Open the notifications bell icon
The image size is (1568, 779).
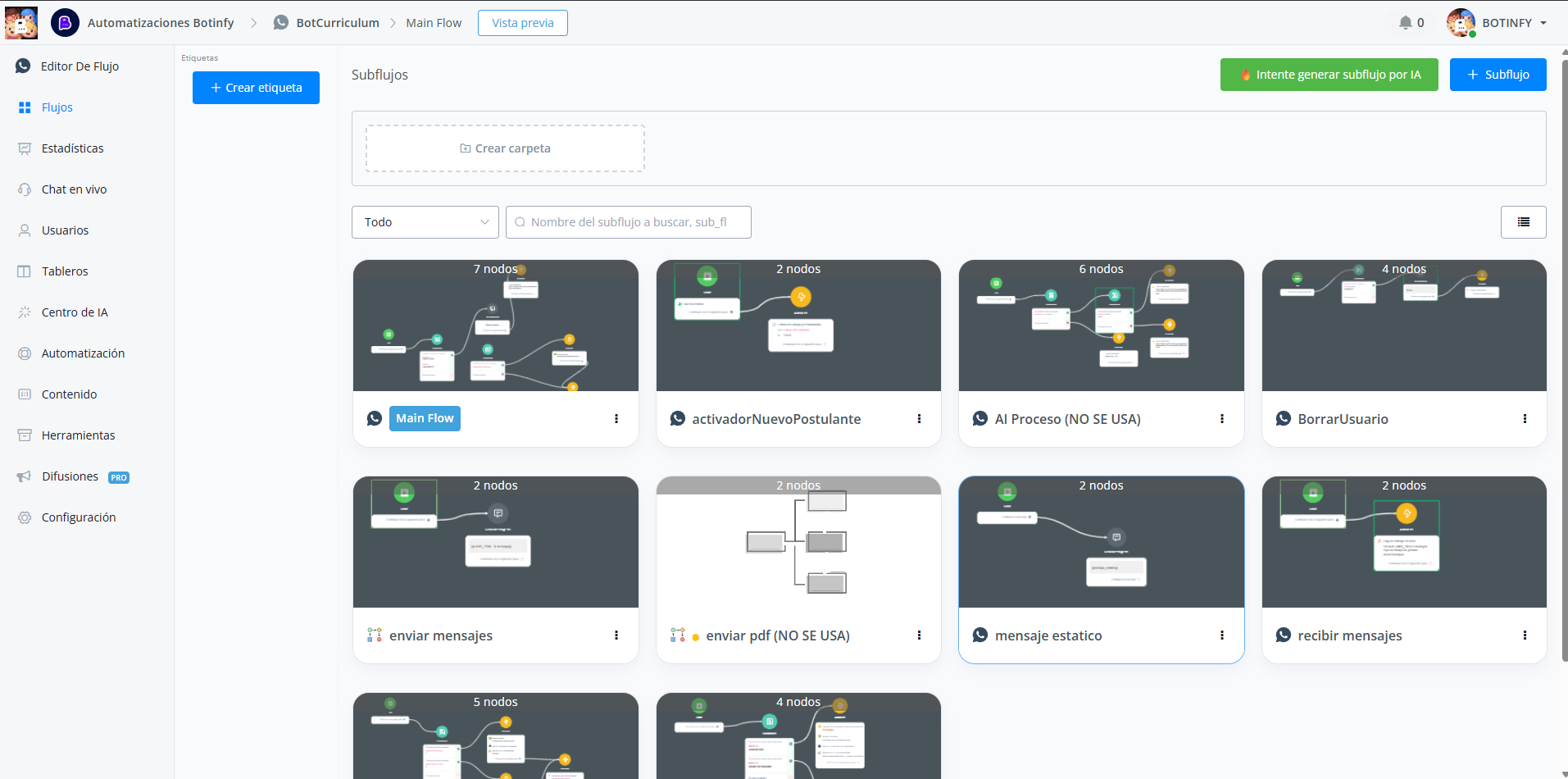(1406, 23)
